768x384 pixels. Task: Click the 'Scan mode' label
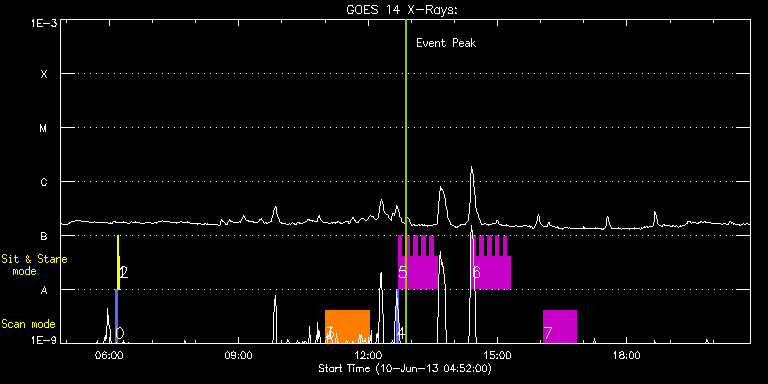click(x=28, y=324)
